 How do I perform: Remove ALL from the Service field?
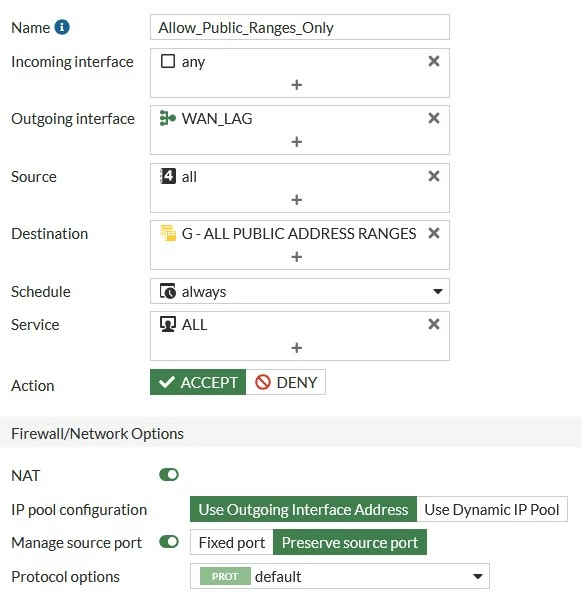pyautogui.click(x=434, y=324)
